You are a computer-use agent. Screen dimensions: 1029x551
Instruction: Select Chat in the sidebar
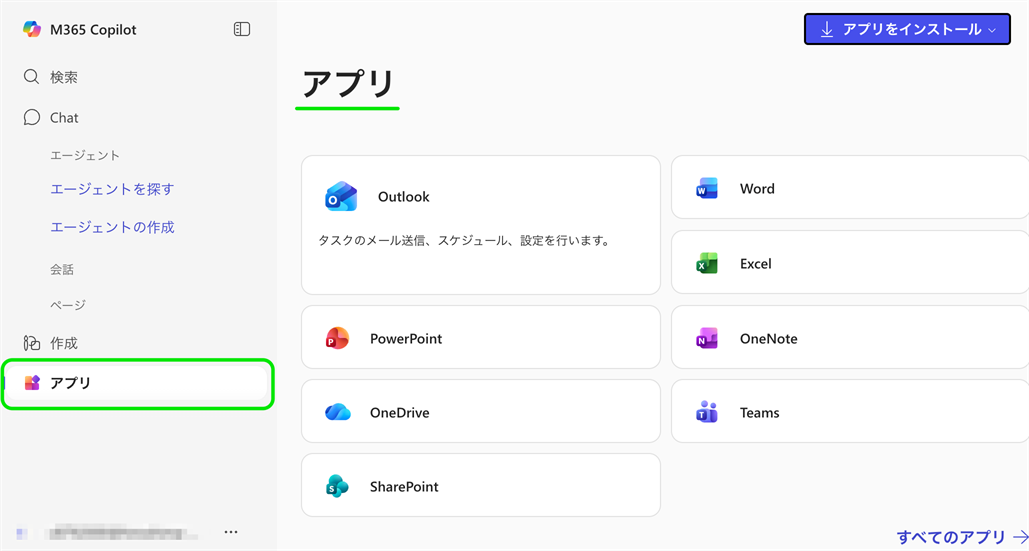(64, 118)
